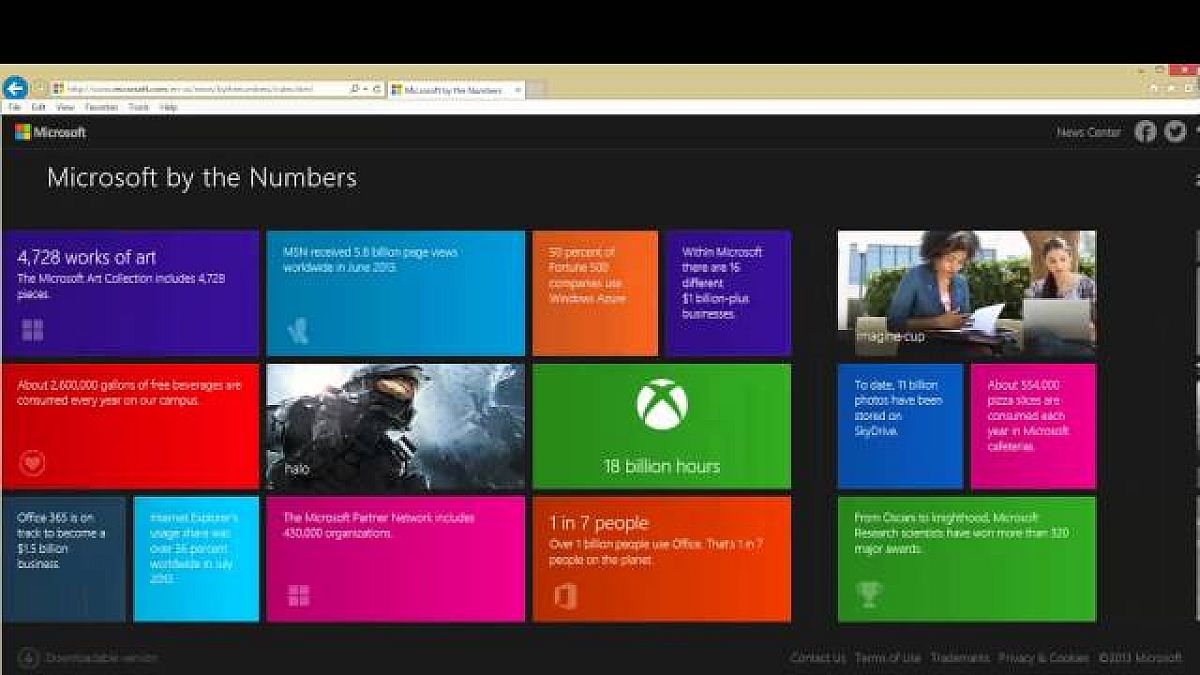Screen dimensions: 1200x675
Task: Open Microsoft's Facebook page icon
Action: tap(1146, 131)
